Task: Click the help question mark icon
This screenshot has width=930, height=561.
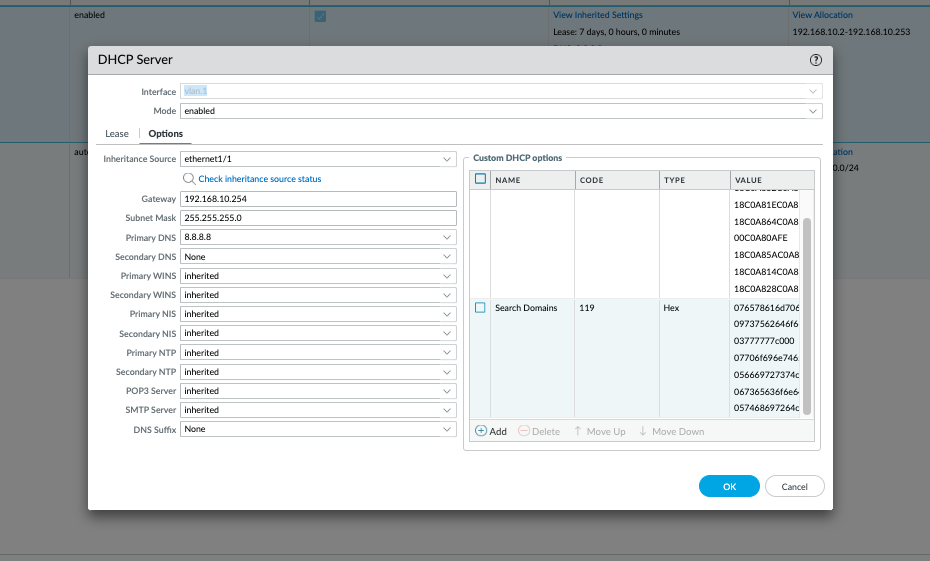Action: click(x=816, y=60)
